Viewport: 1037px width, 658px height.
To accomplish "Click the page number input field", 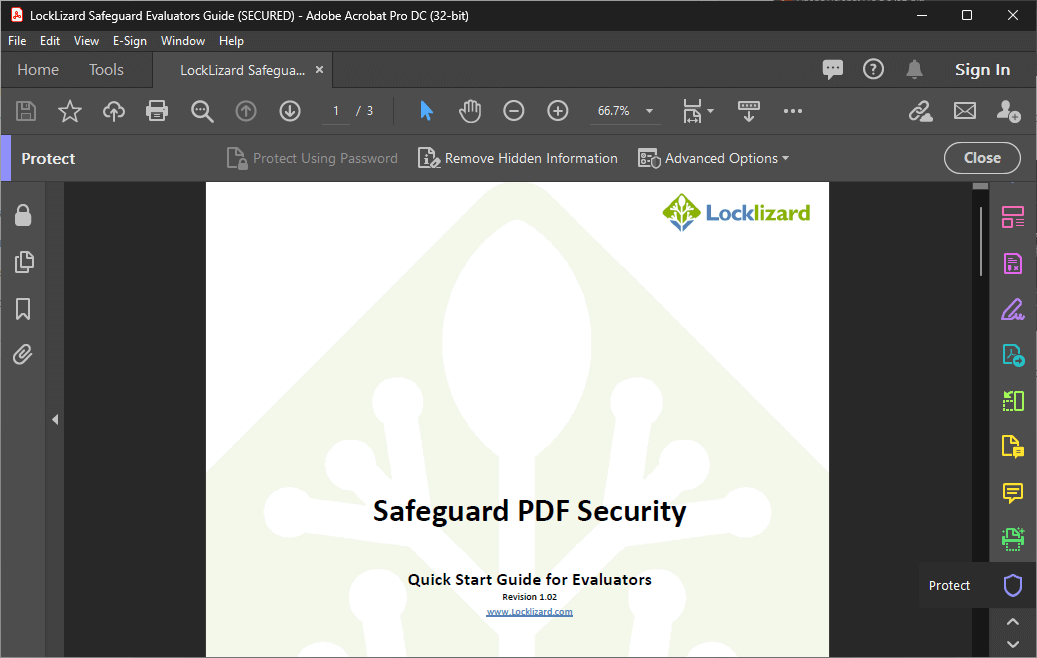I will 336,111.
